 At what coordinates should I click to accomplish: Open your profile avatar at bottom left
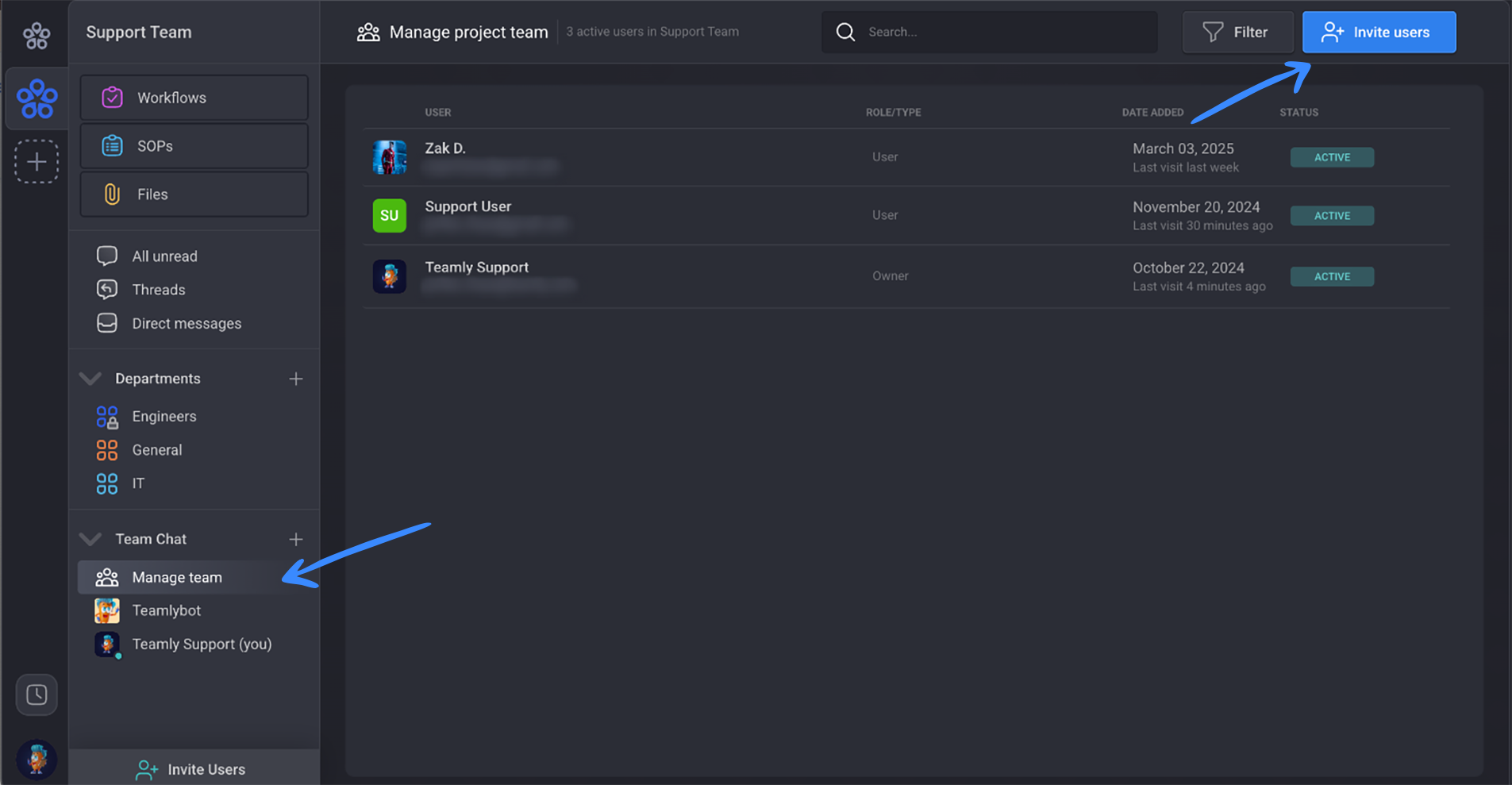(37, 759)
